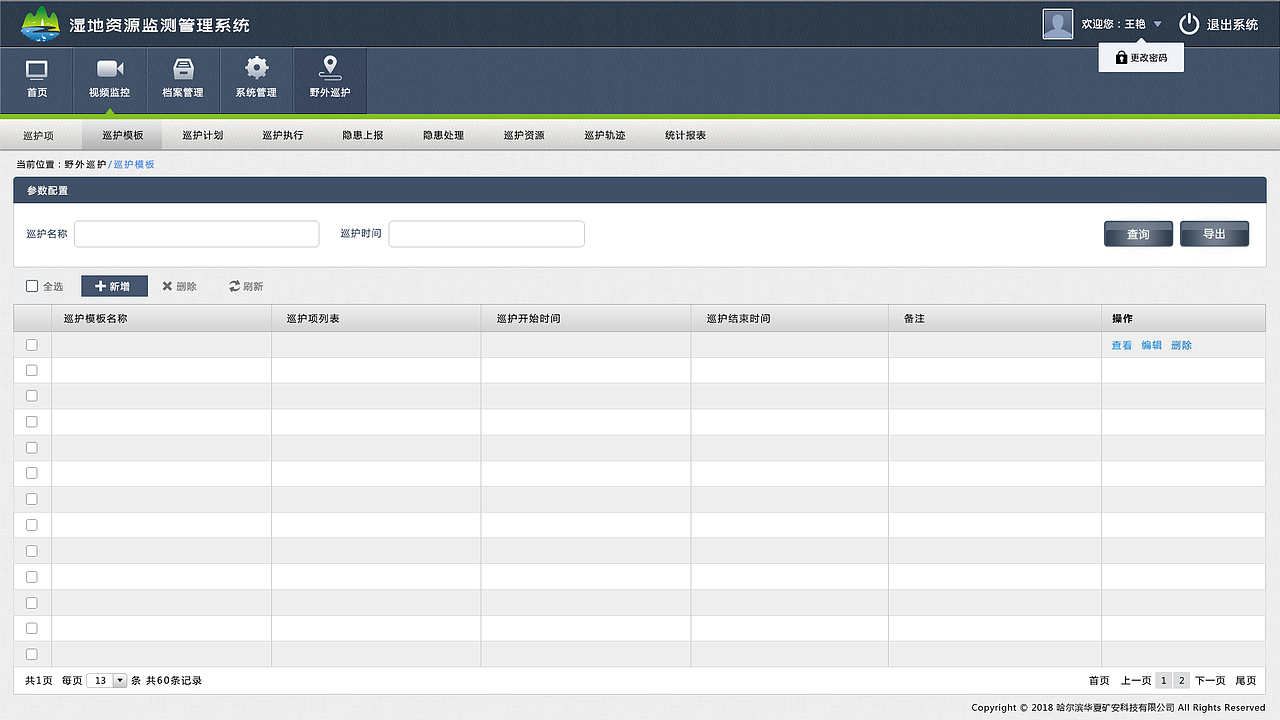Switch to the 巡护模板 tab
Image resolution: width=1280 pixels, height=720 pixels.
click(x=123, y=135)
